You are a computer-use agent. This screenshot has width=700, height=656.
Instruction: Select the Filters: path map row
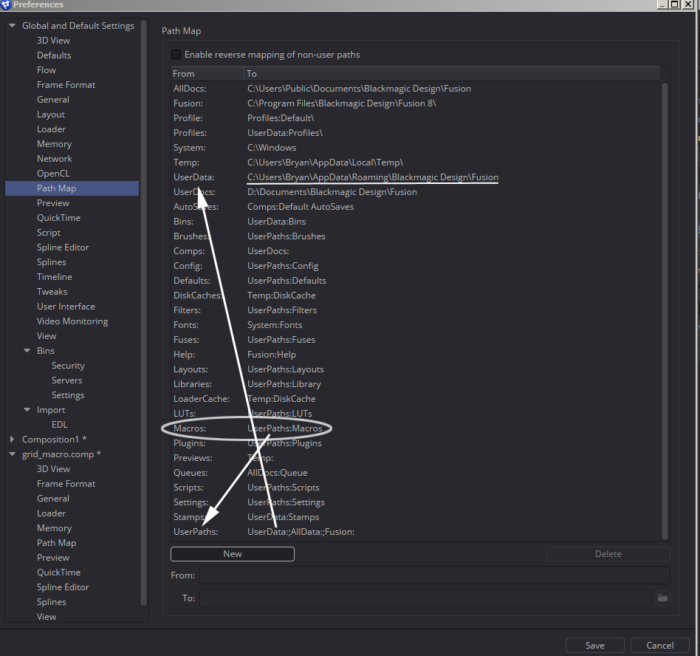click(416, 310)
